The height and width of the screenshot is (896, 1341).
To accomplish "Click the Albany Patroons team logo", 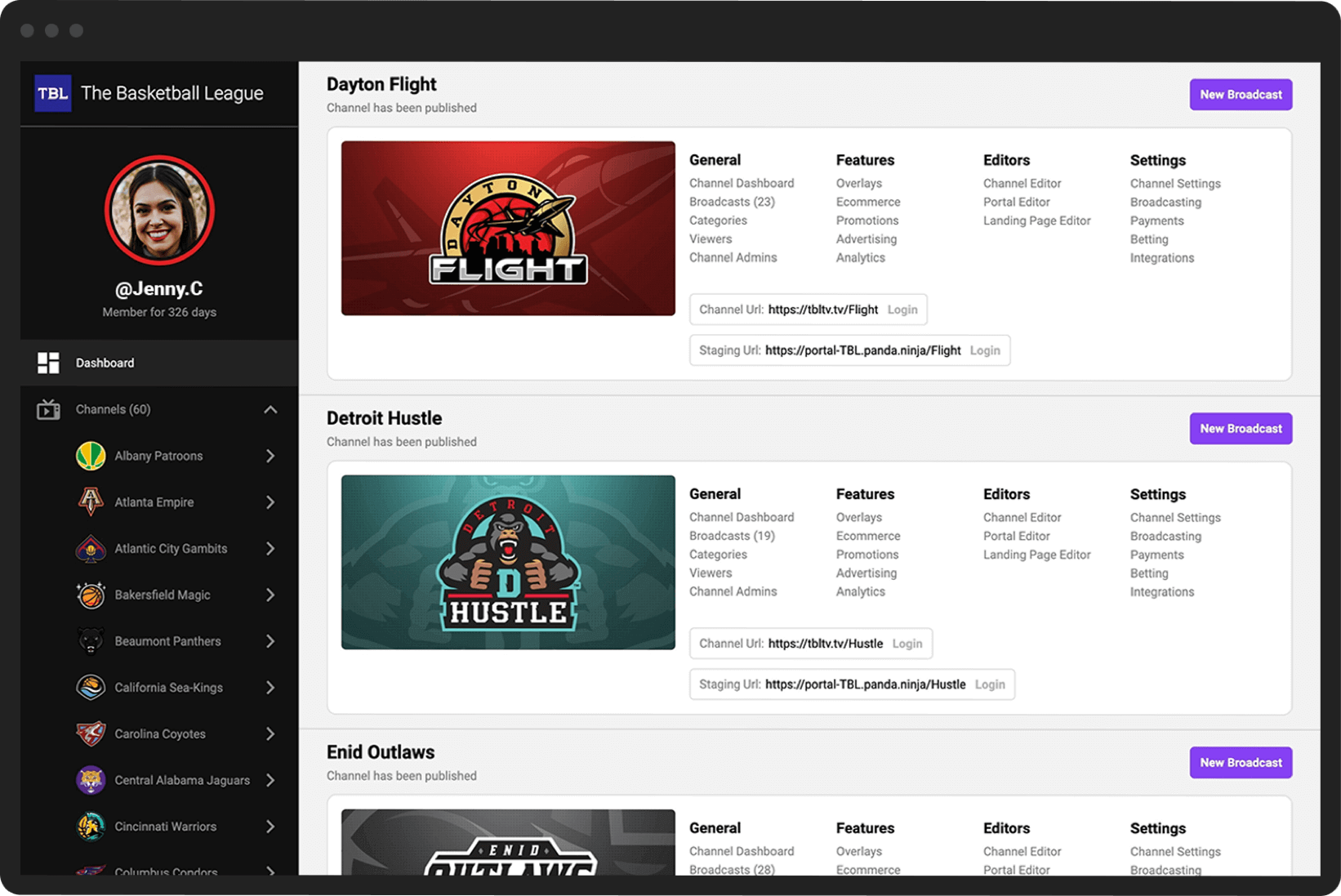I will [x=91, y=456].
